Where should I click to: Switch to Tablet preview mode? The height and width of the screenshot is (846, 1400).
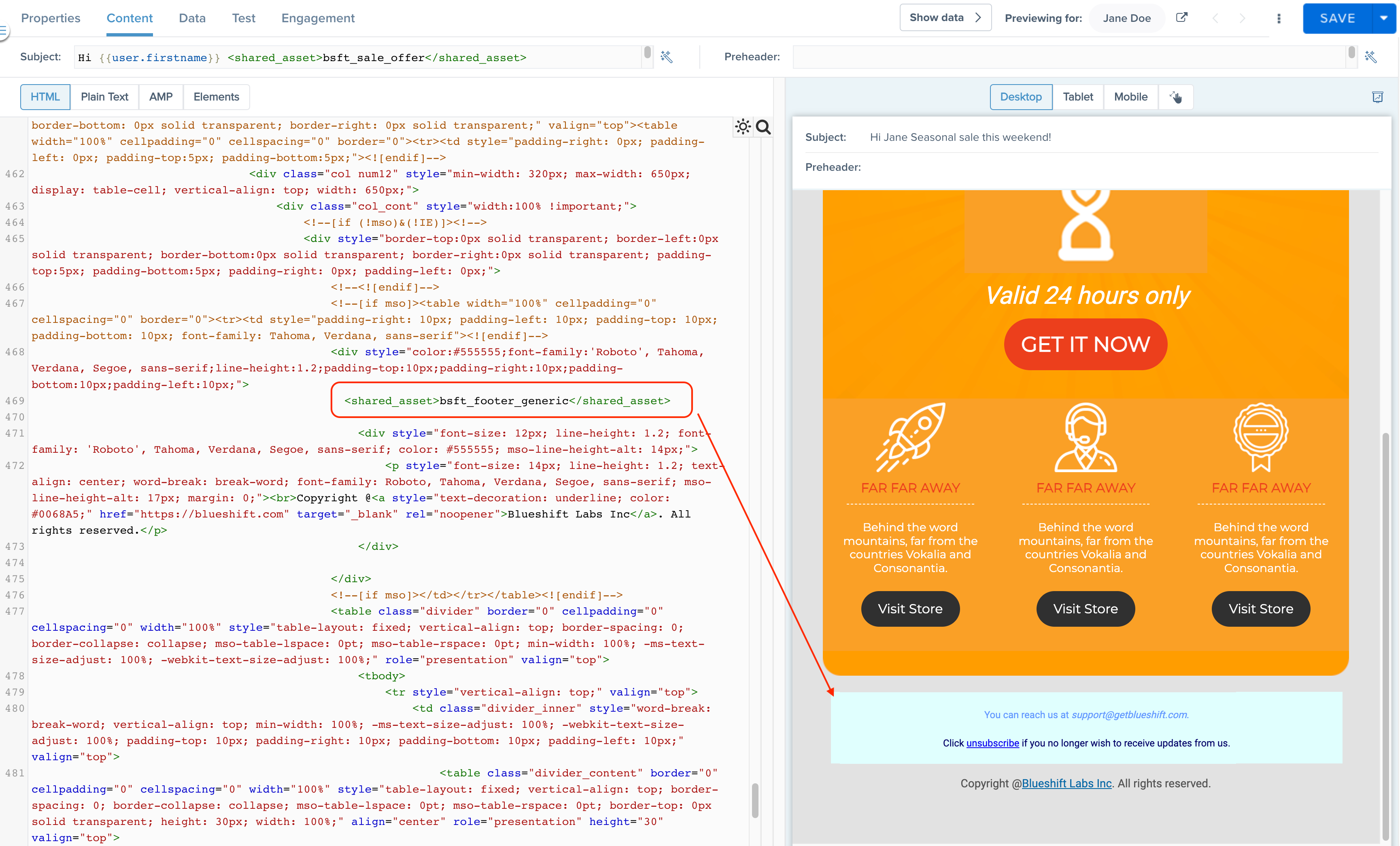(1078, 97)
